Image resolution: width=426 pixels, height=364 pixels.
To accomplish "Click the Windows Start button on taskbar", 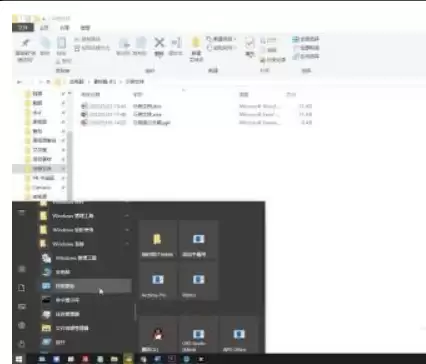I will (x=19, y=359).
